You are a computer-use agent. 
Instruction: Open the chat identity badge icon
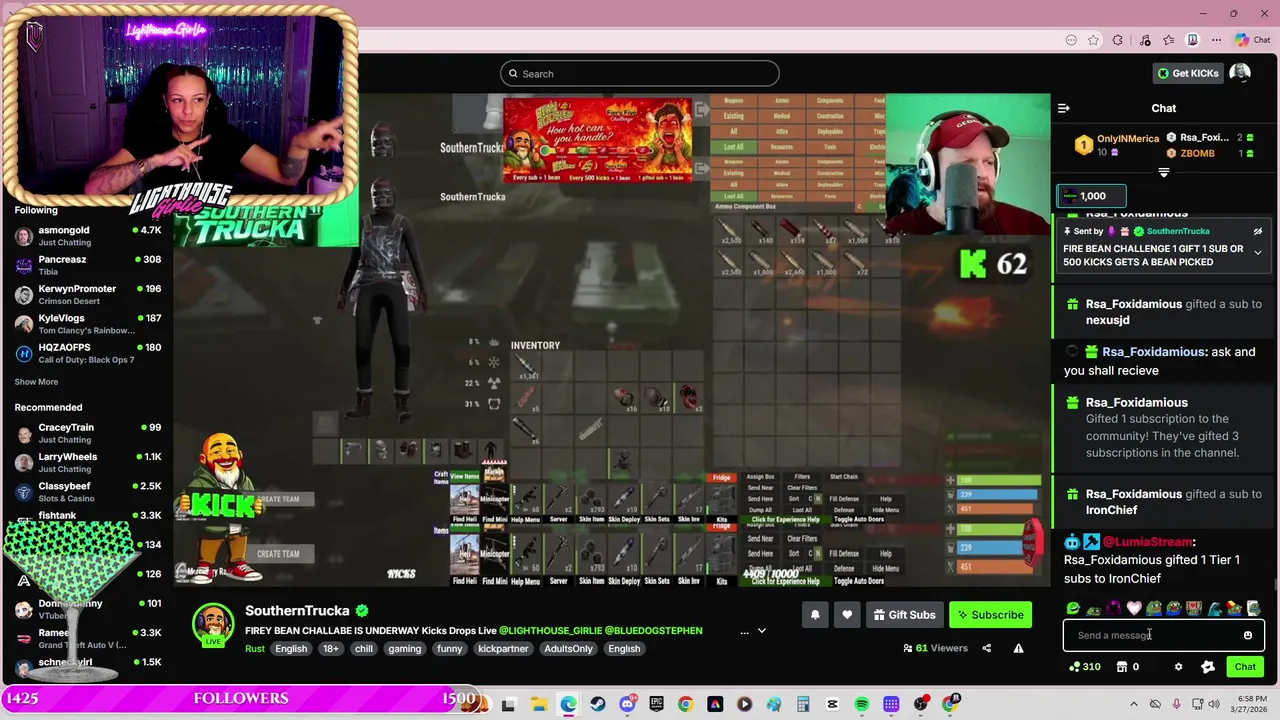coord(1208,667)
